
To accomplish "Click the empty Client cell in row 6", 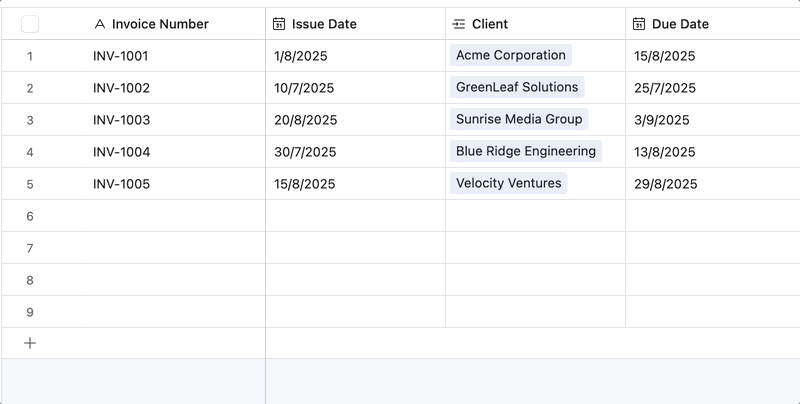I will 535,216.
